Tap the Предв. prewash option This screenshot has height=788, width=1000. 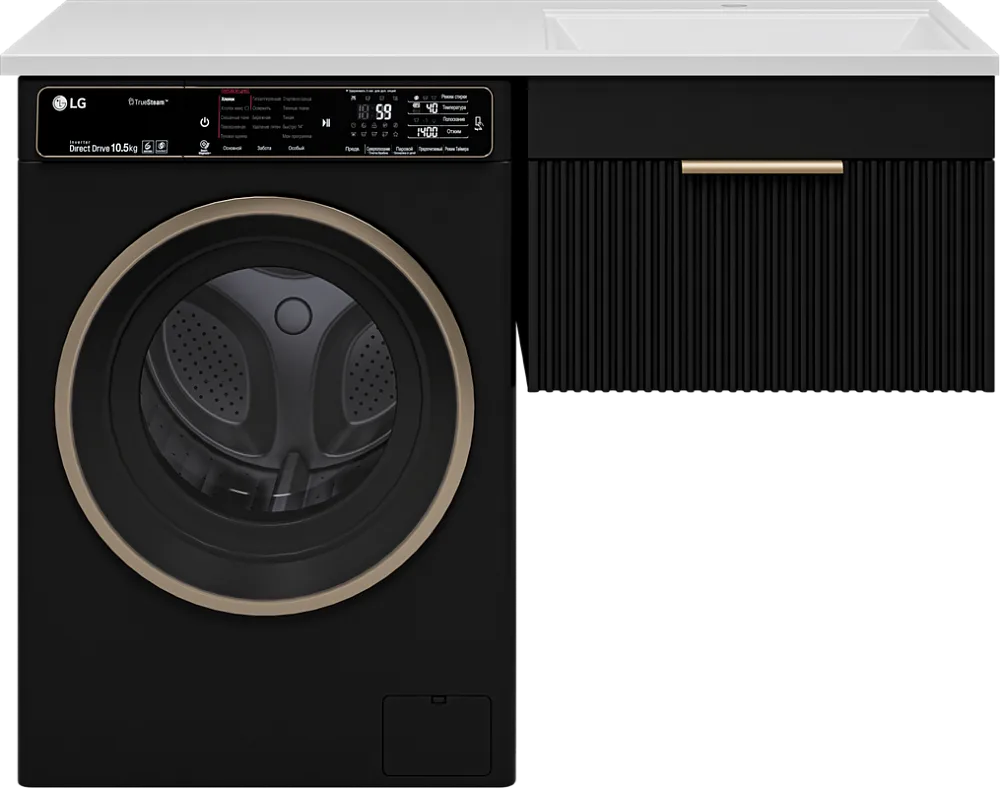tap(352, 149)
